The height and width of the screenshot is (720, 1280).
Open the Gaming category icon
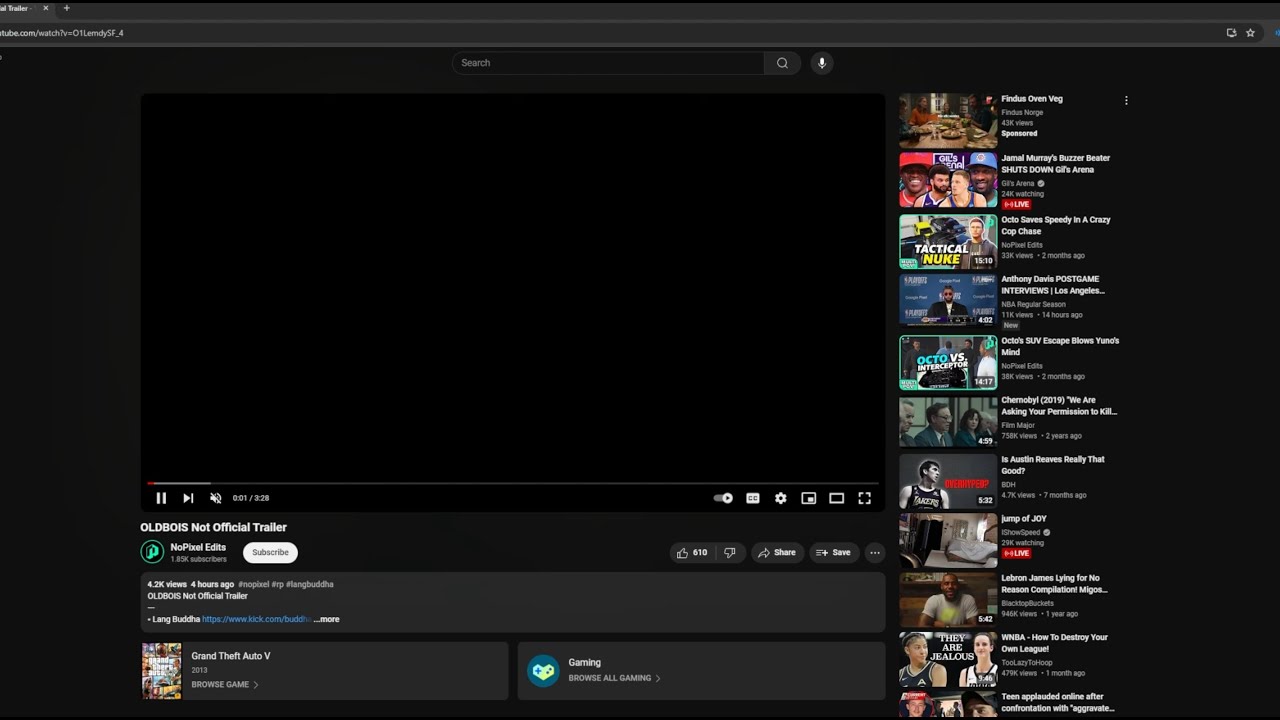(x=544, y=670)
